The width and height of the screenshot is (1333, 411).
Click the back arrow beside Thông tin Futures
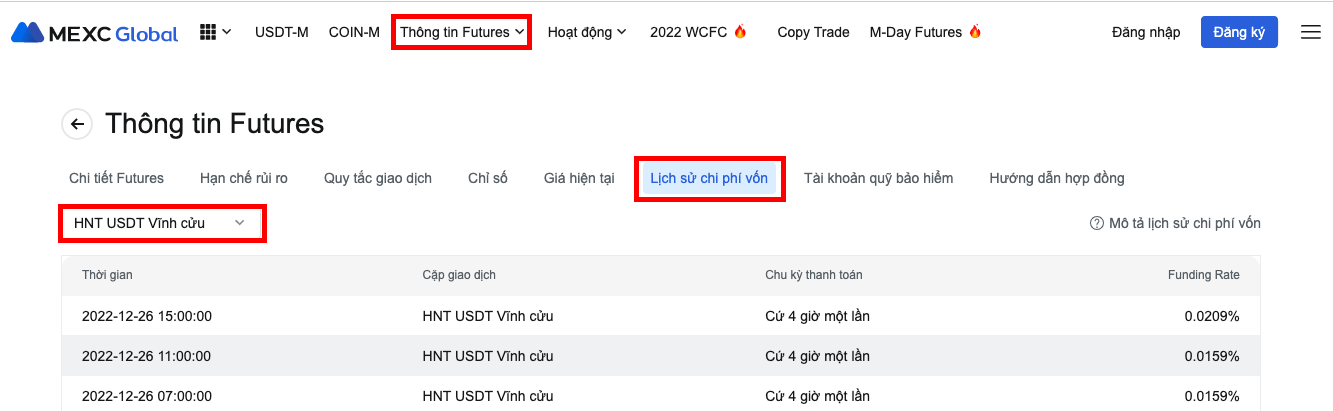(77, 124)
